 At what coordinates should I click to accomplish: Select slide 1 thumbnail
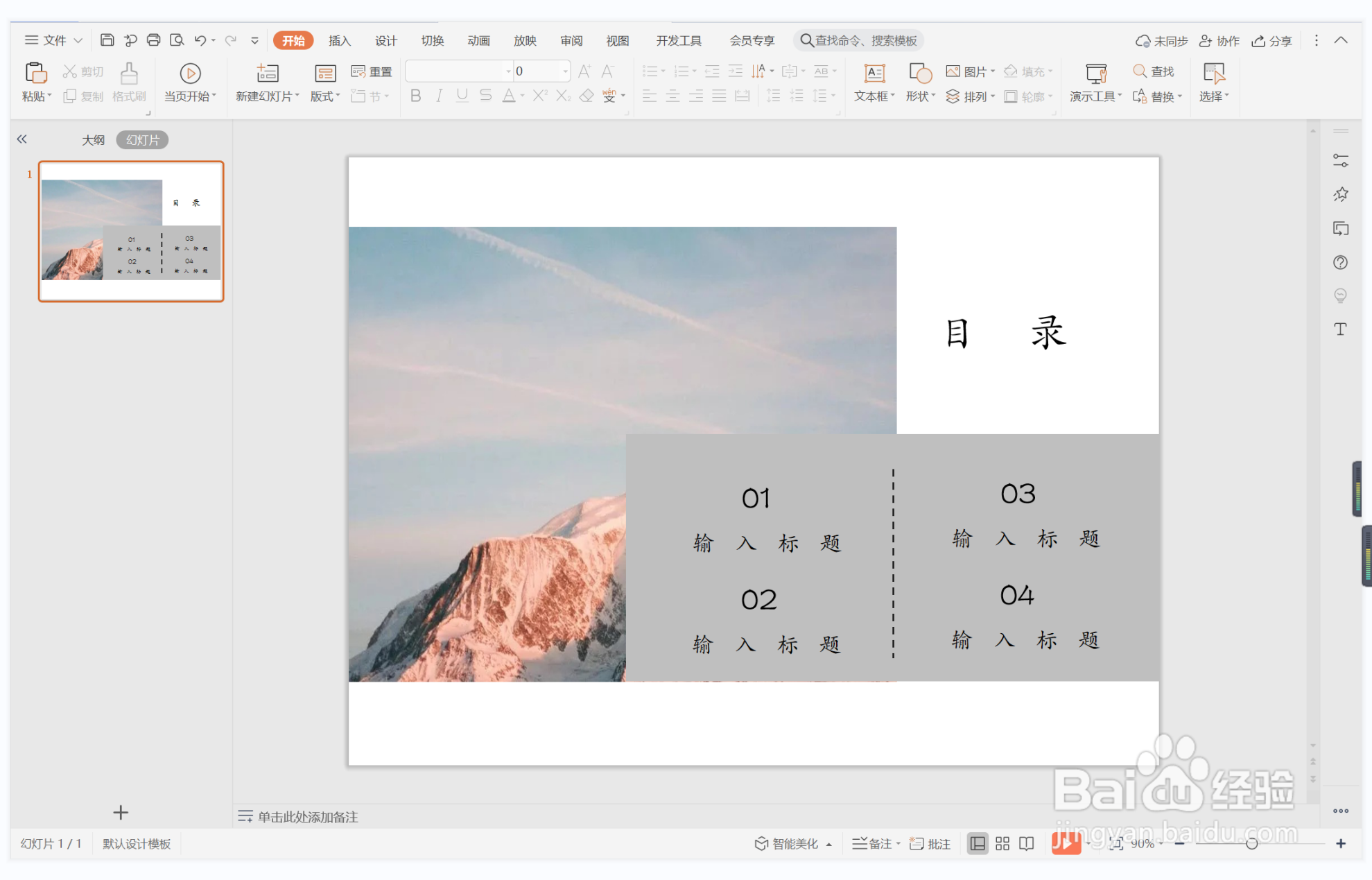(131, 231)
